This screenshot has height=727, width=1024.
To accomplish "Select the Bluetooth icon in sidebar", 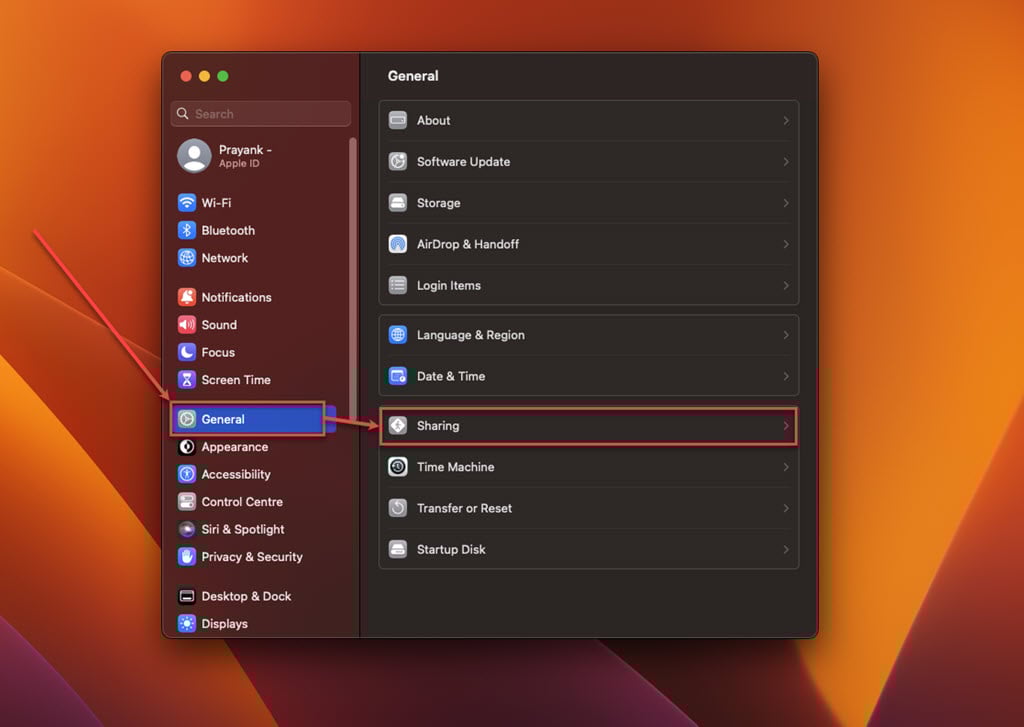I will coord(187,230).
